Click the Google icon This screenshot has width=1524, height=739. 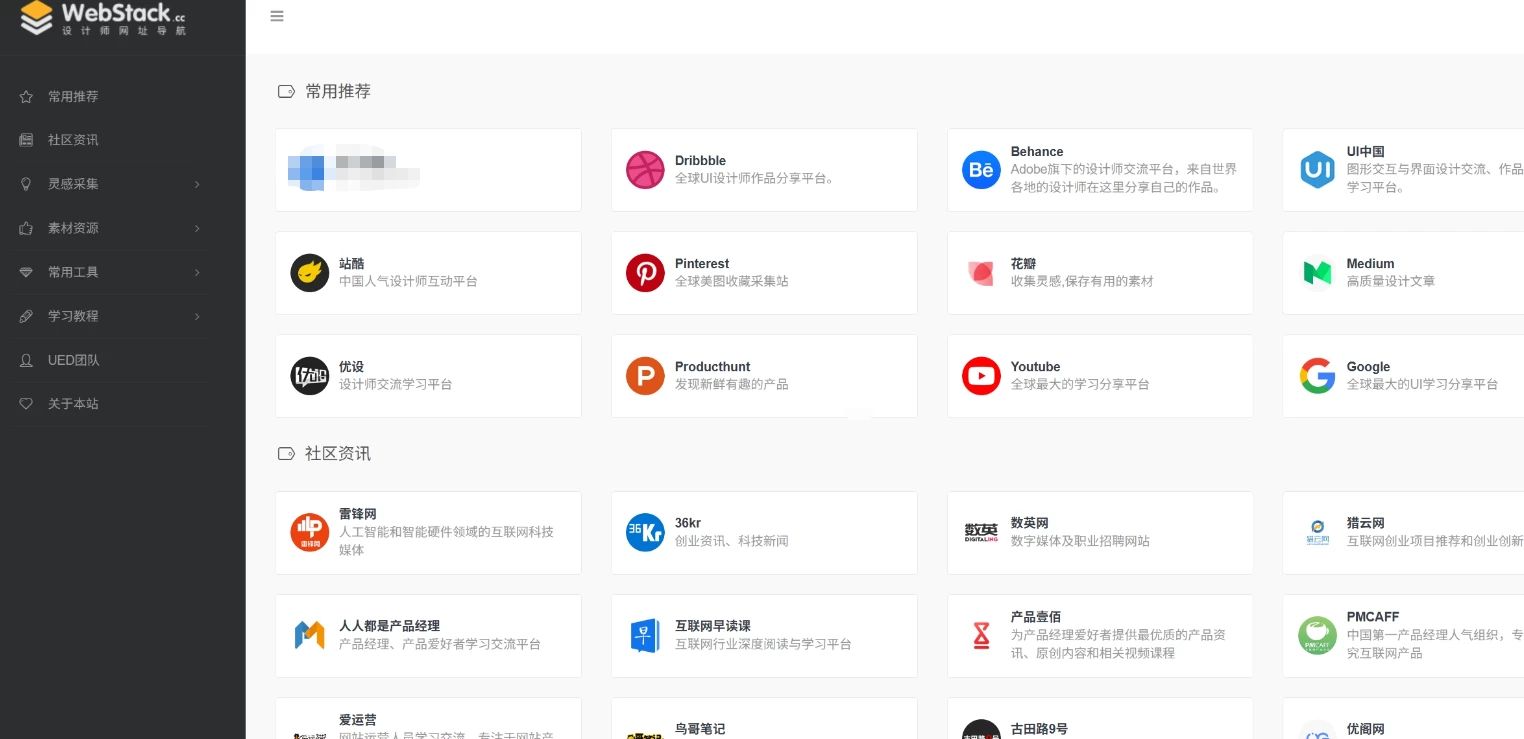pos(1317,375)
